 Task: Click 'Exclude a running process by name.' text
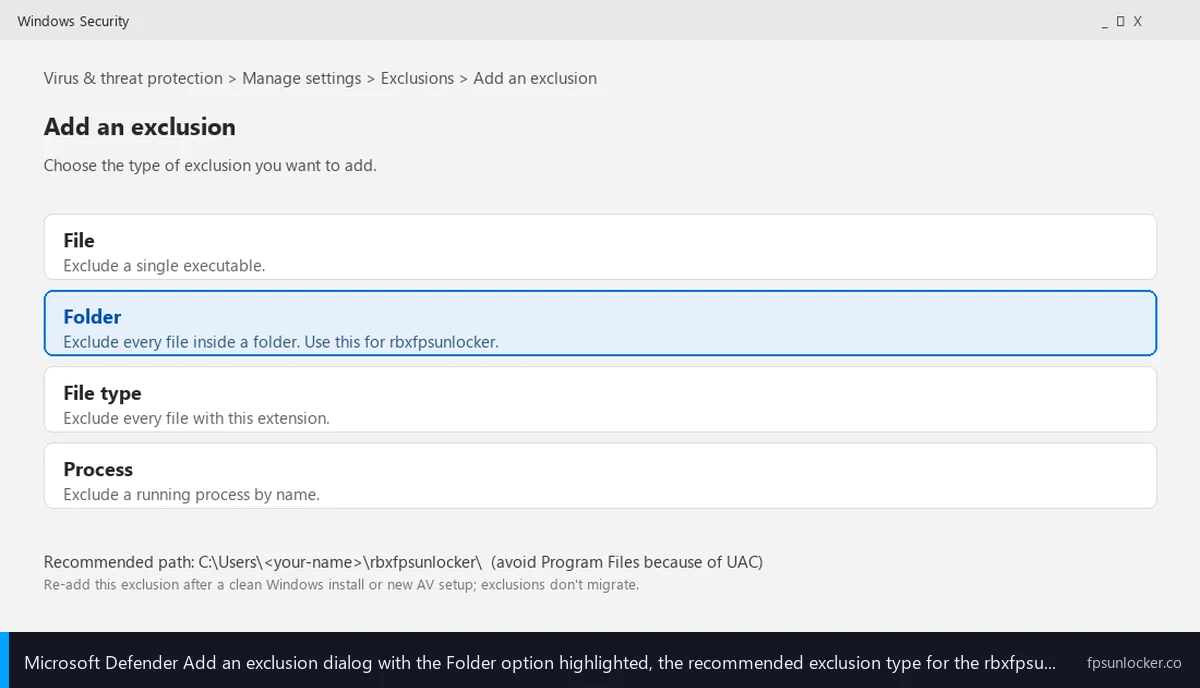coord(191,494)
